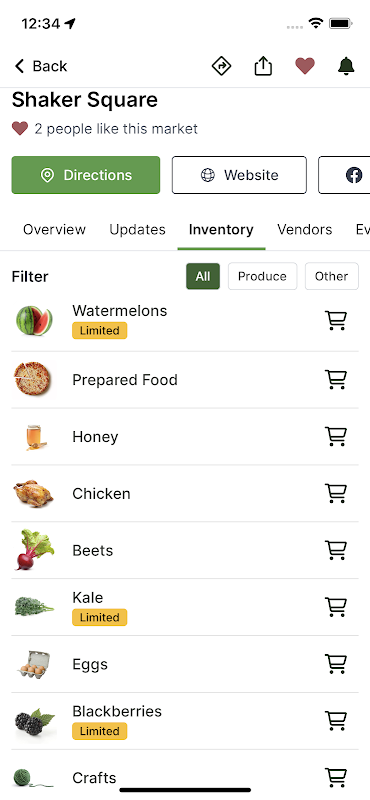Viewport: 370px width, 800px height.
Task: Open the Updates tab
Action: (x=137, y=230)
